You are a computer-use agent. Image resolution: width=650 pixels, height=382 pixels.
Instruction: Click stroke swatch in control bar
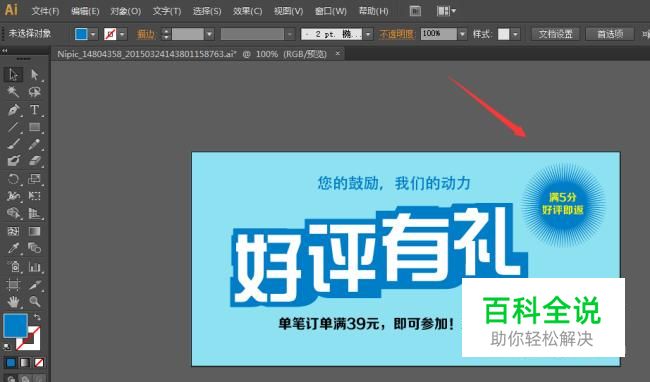click(110, 34)
